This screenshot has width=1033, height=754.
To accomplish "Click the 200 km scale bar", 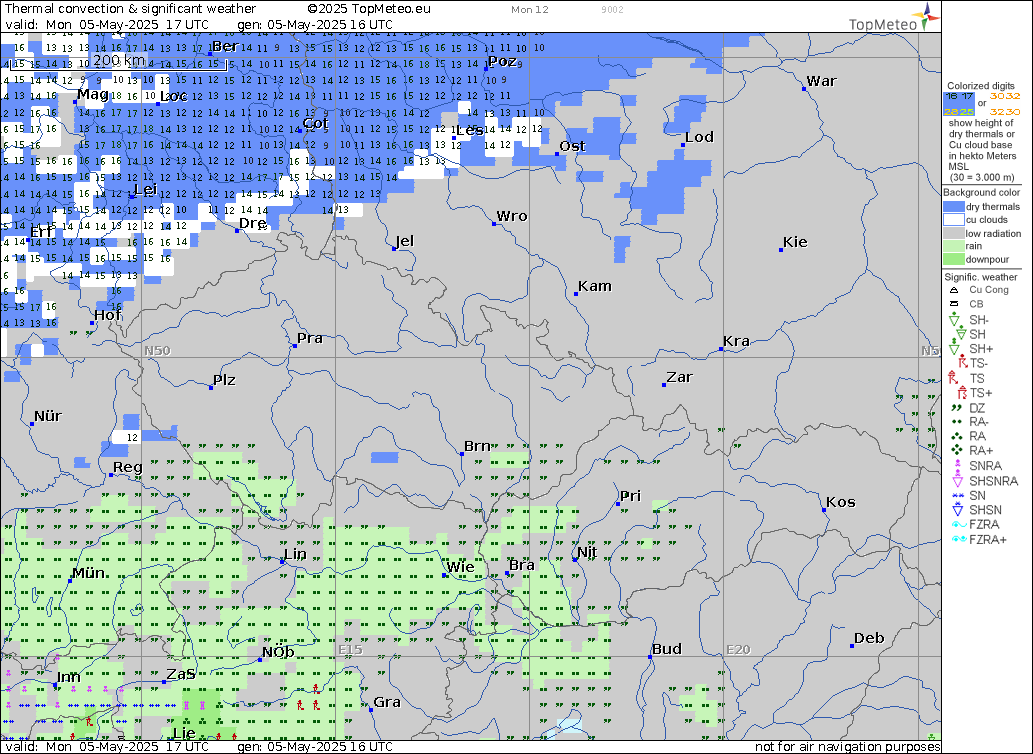I will point(119,63).
